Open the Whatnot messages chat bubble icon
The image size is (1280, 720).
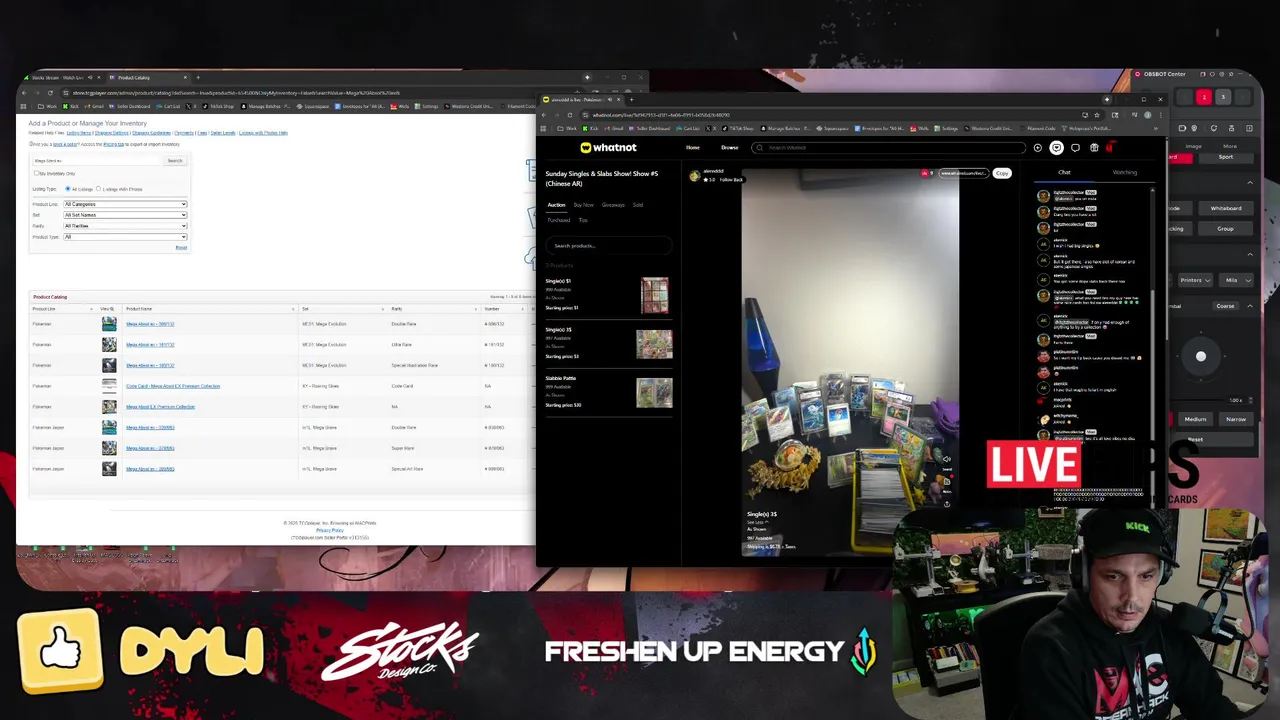tap(1075, 148)
